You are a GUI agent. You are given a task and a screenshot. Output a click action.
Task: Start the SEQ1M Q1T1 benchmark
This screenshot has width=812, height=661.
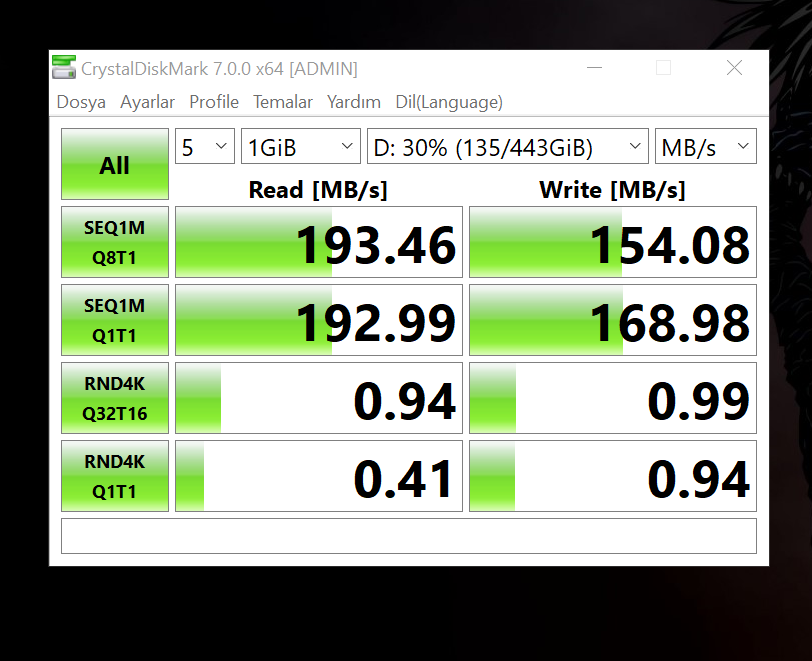[x=114, y=319]
